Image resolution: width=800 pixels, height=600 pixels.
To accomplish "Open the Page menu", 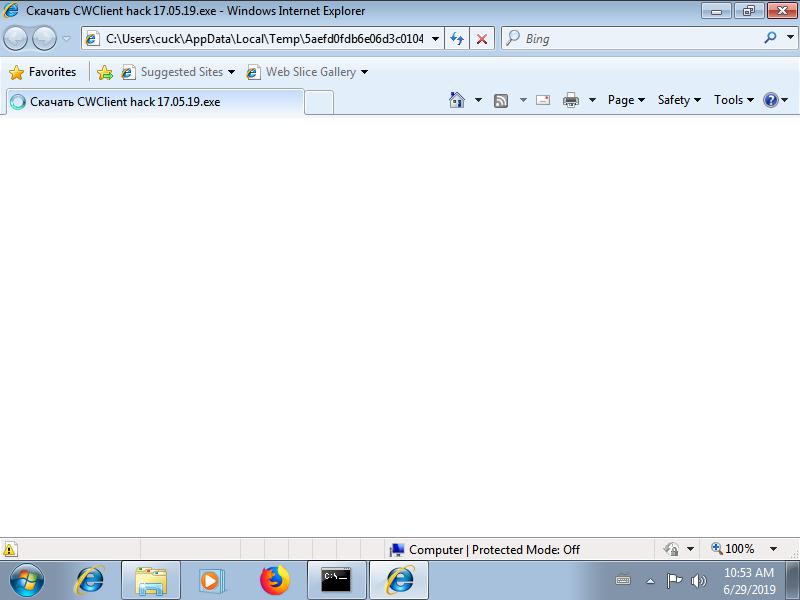I will pos(626,100).
